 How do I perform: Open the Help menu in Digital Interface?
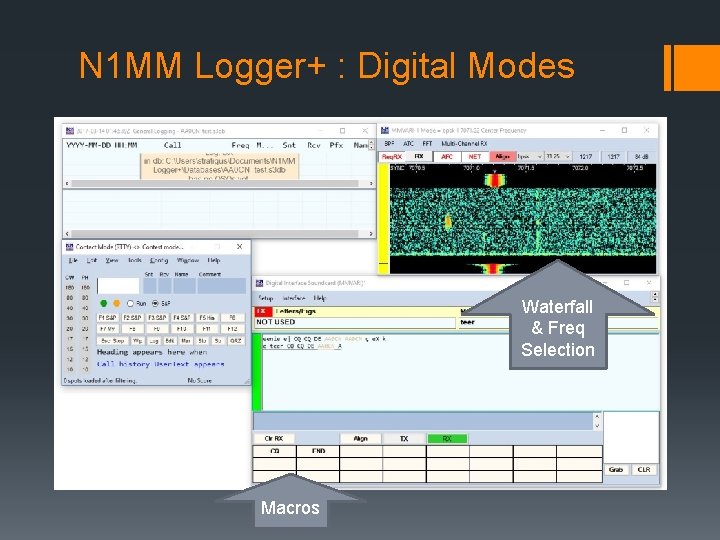point(320,298)
